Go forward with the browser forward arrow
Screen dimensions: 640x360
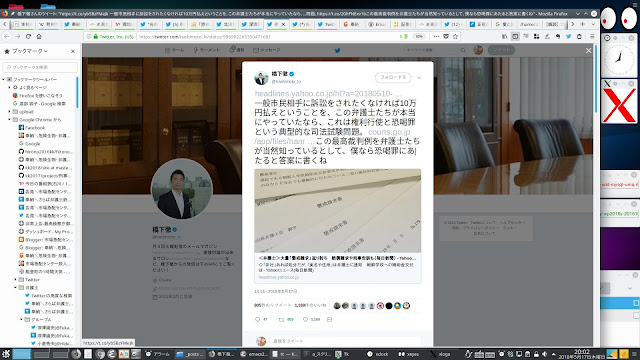18,36
